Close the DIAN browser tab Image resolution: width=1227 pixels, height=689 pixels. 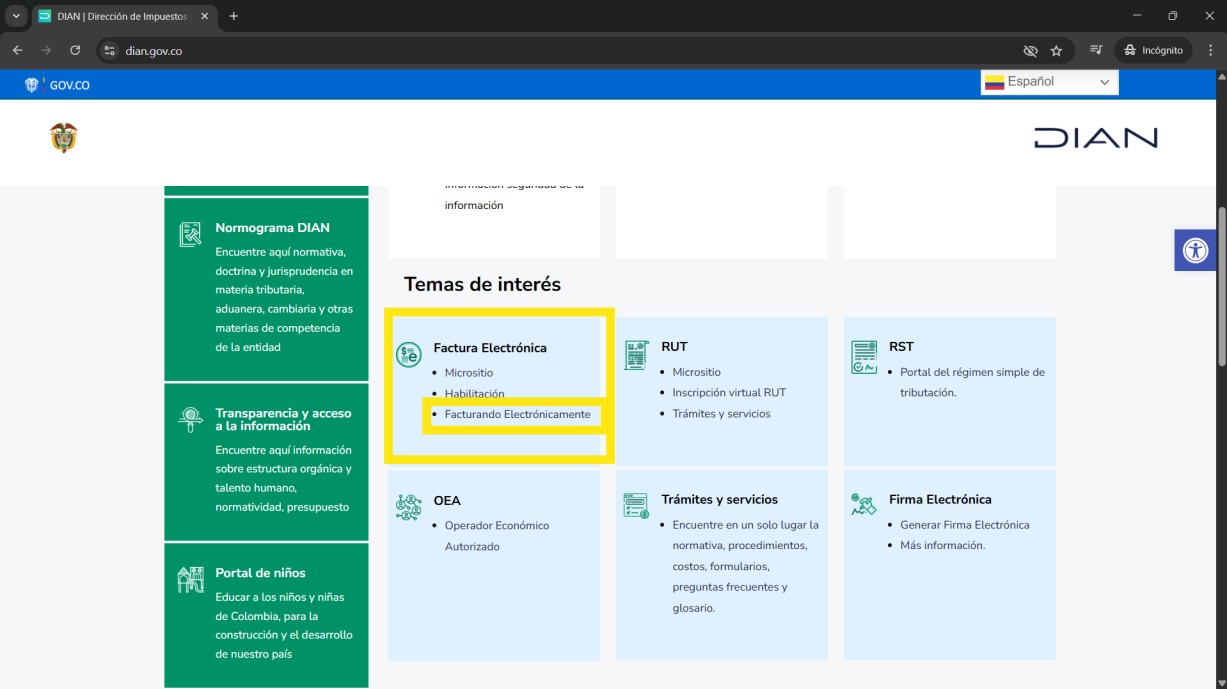(x=205, y=16)
